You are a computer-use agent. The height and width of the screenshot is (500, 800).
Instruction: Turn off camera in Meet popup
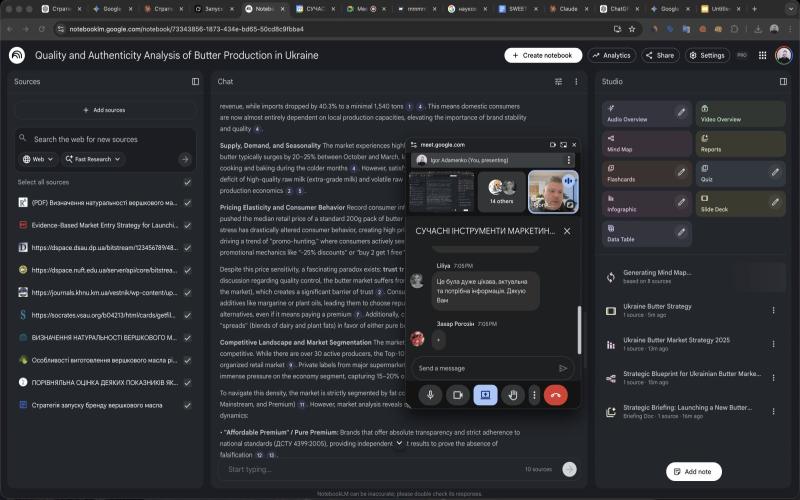[x=458, y=395]
